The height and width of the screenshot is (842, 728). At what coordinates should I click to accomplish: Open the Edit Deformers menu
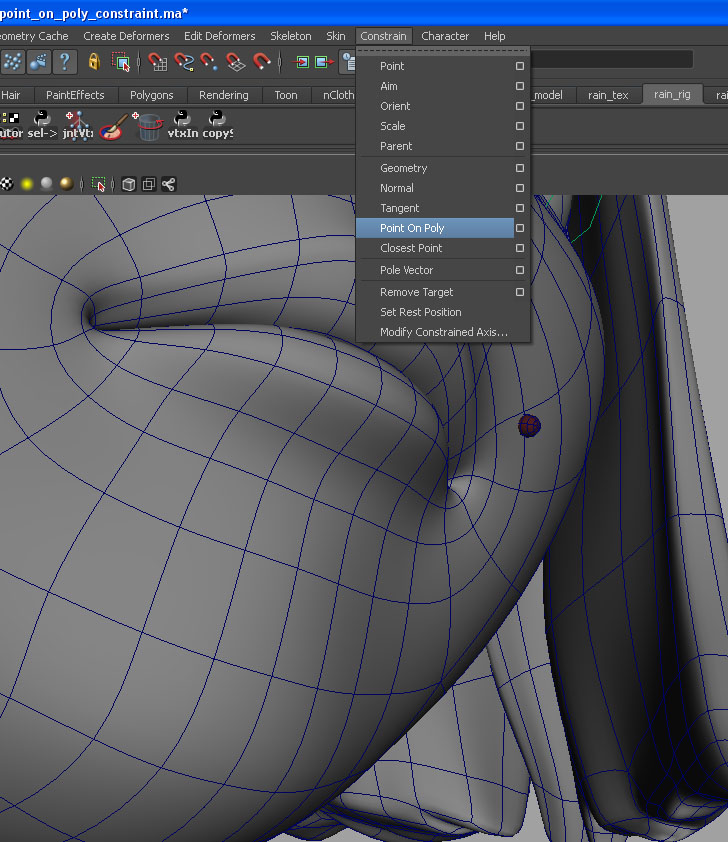tap(219, 36)
